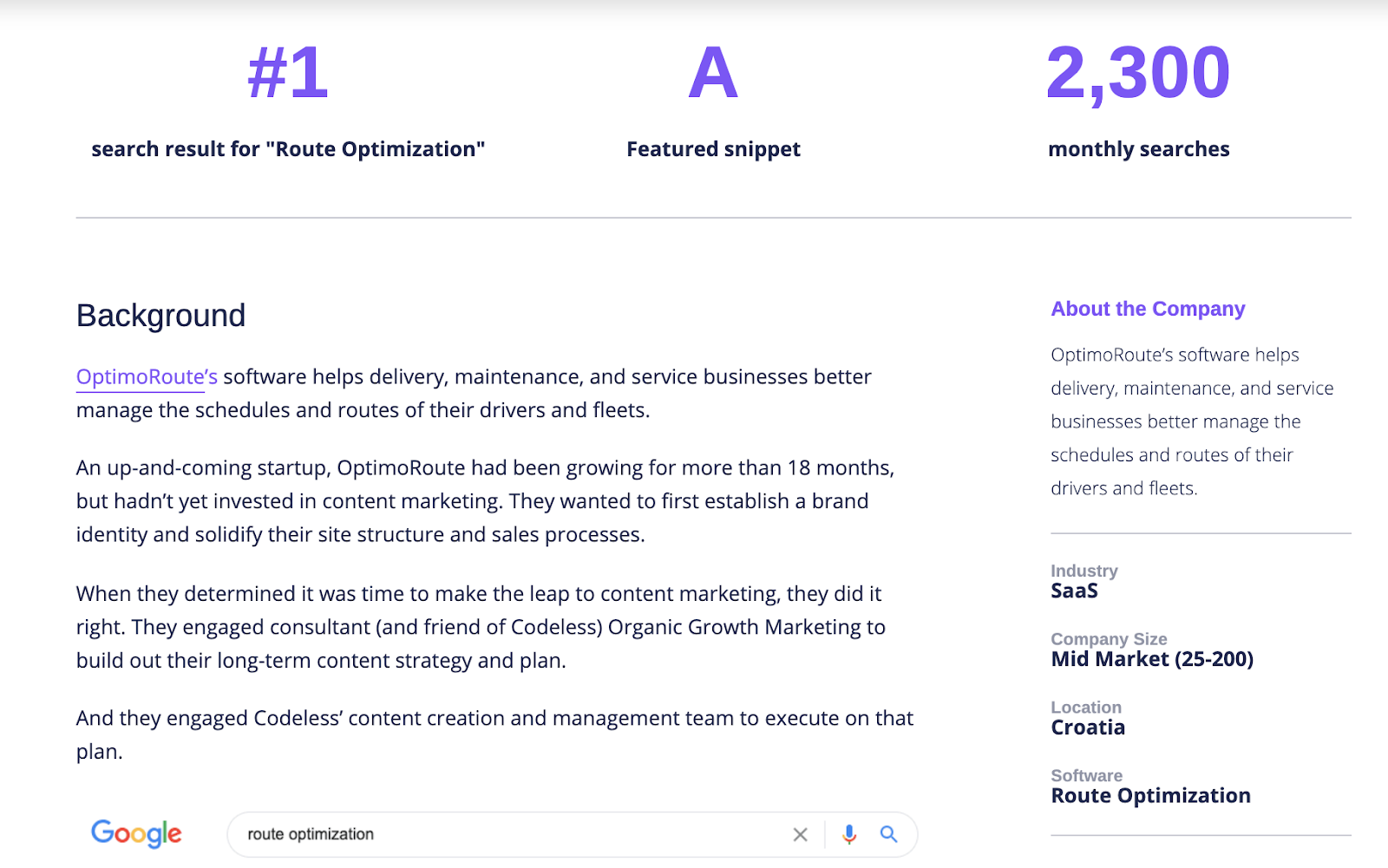
Task: Click the Industry label in sidebar
Action: (1084, 571)
